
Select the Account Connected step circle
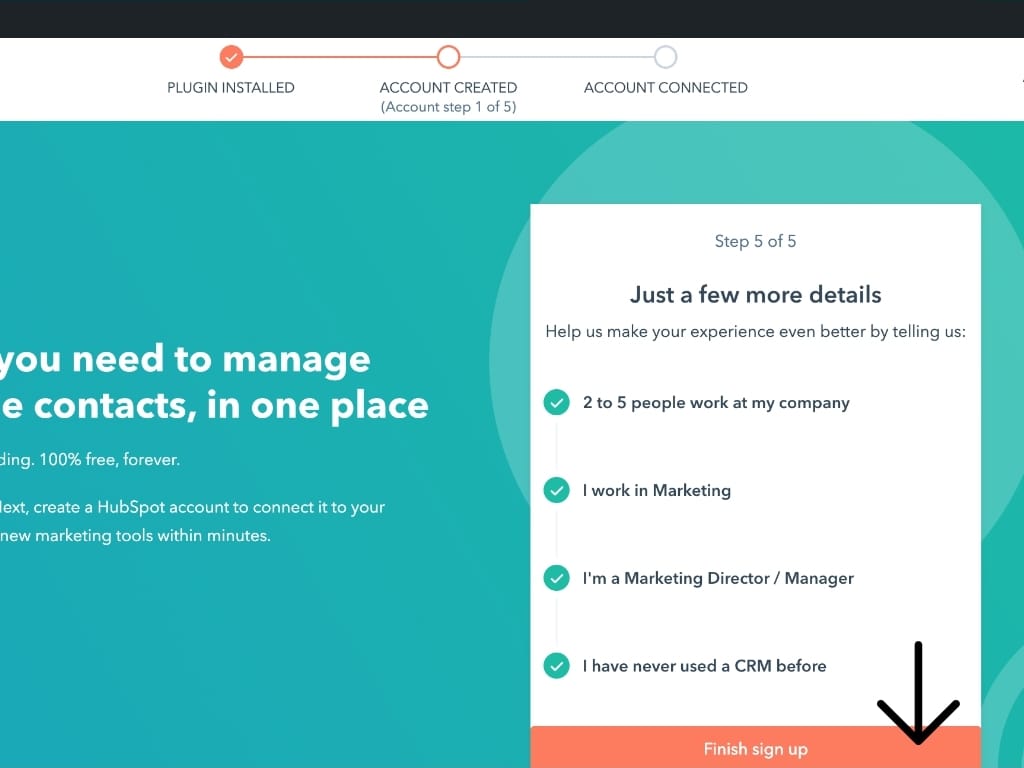click(665, 57)
